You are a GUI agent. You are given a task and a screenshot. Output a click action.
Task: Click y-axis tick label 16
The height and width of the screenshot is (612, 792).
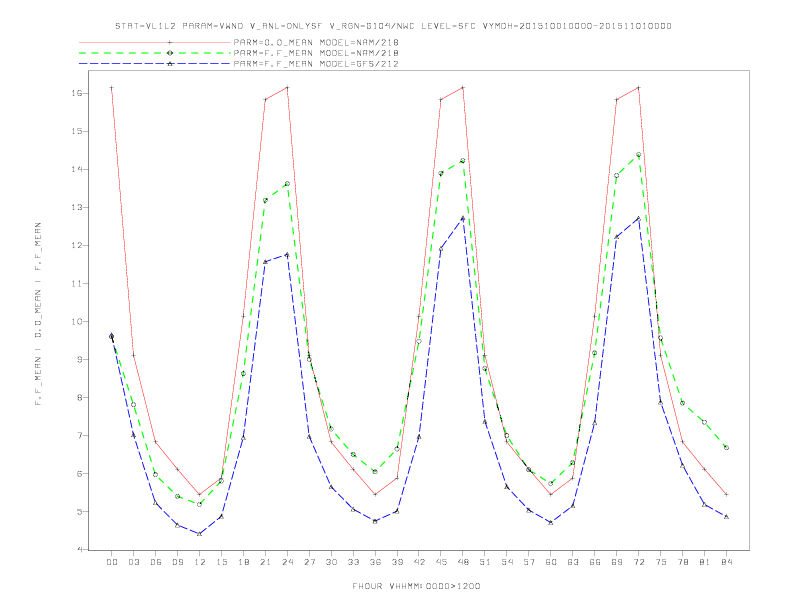pyautogui.click(x=77, y=93)
